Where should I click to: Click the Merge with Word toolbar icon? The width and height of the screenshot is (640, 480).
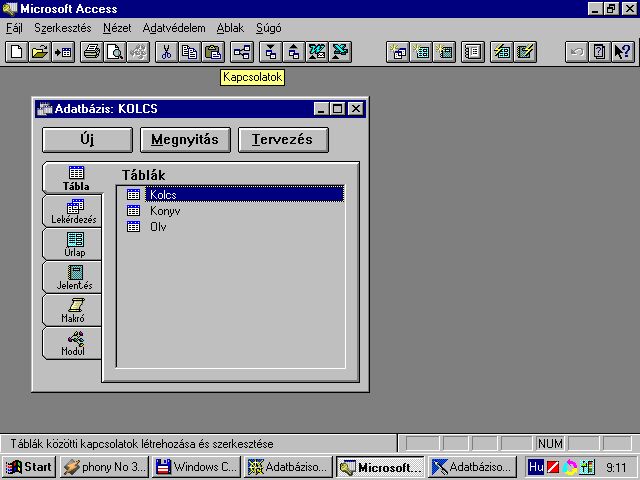click(x=317, y=52)
